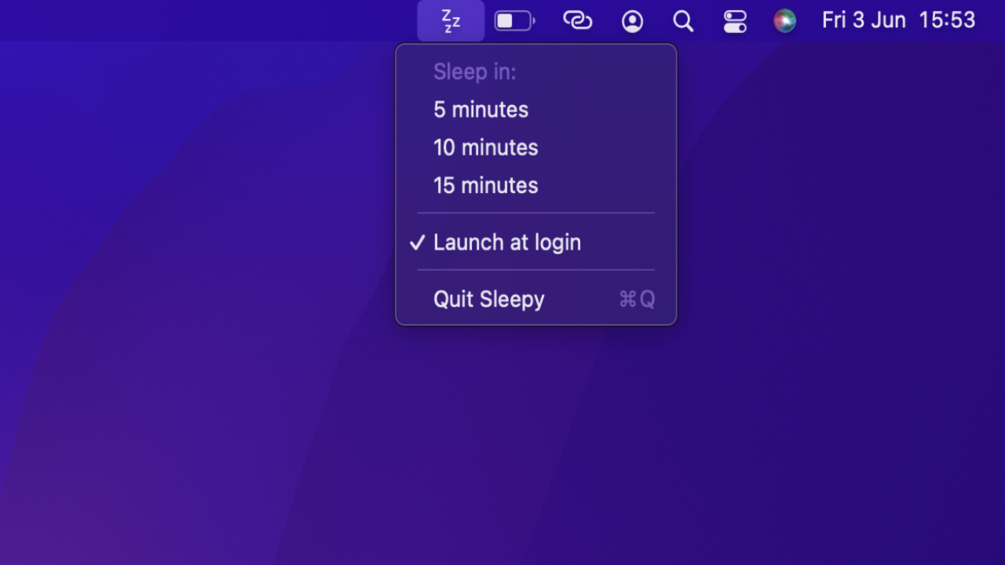Click the date and time clock
Image resolution: width=1005 pixels, height=565 pixels.
[899, 20]
